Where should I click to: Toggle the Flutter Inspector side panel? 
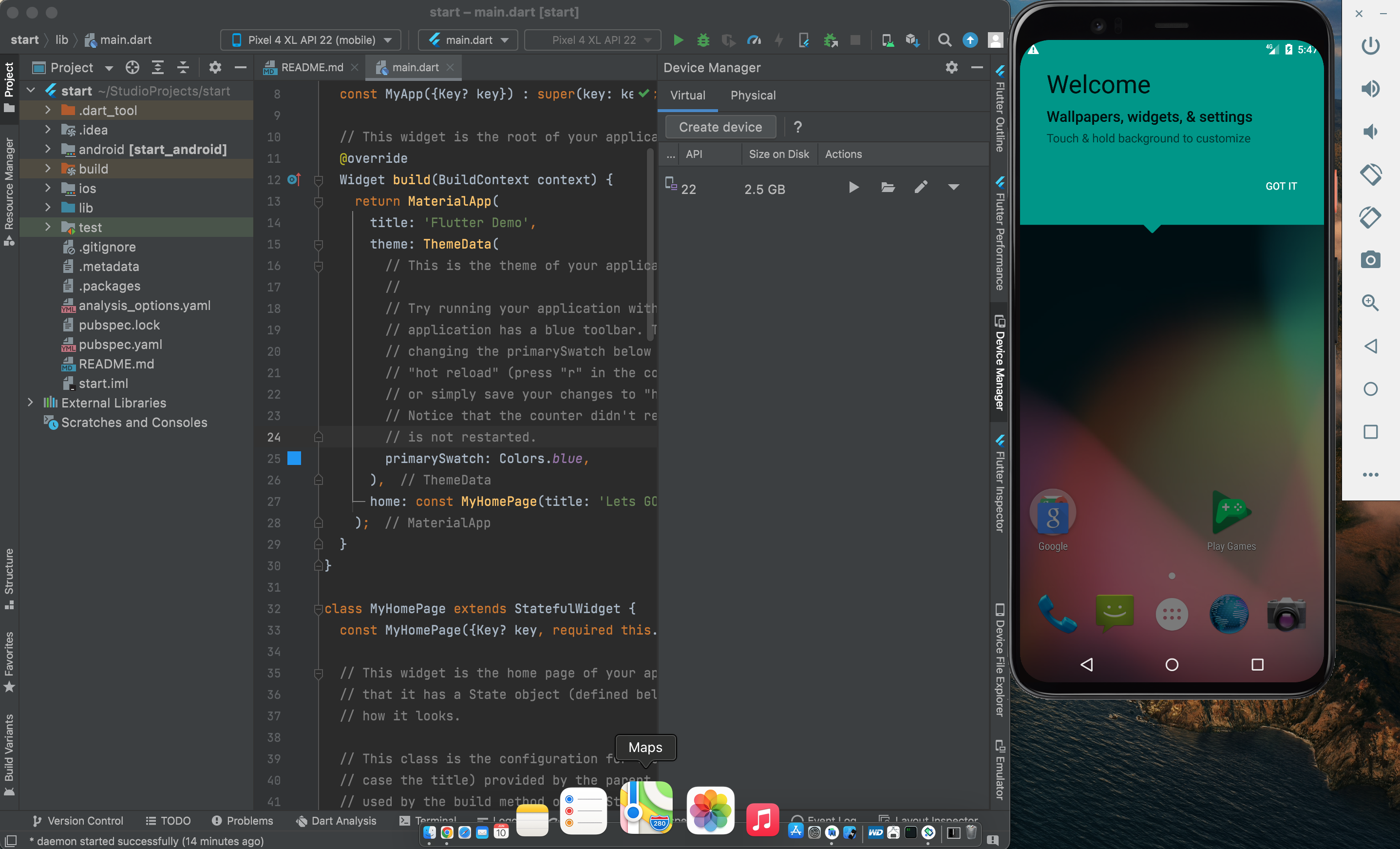tap(1000, 483)
